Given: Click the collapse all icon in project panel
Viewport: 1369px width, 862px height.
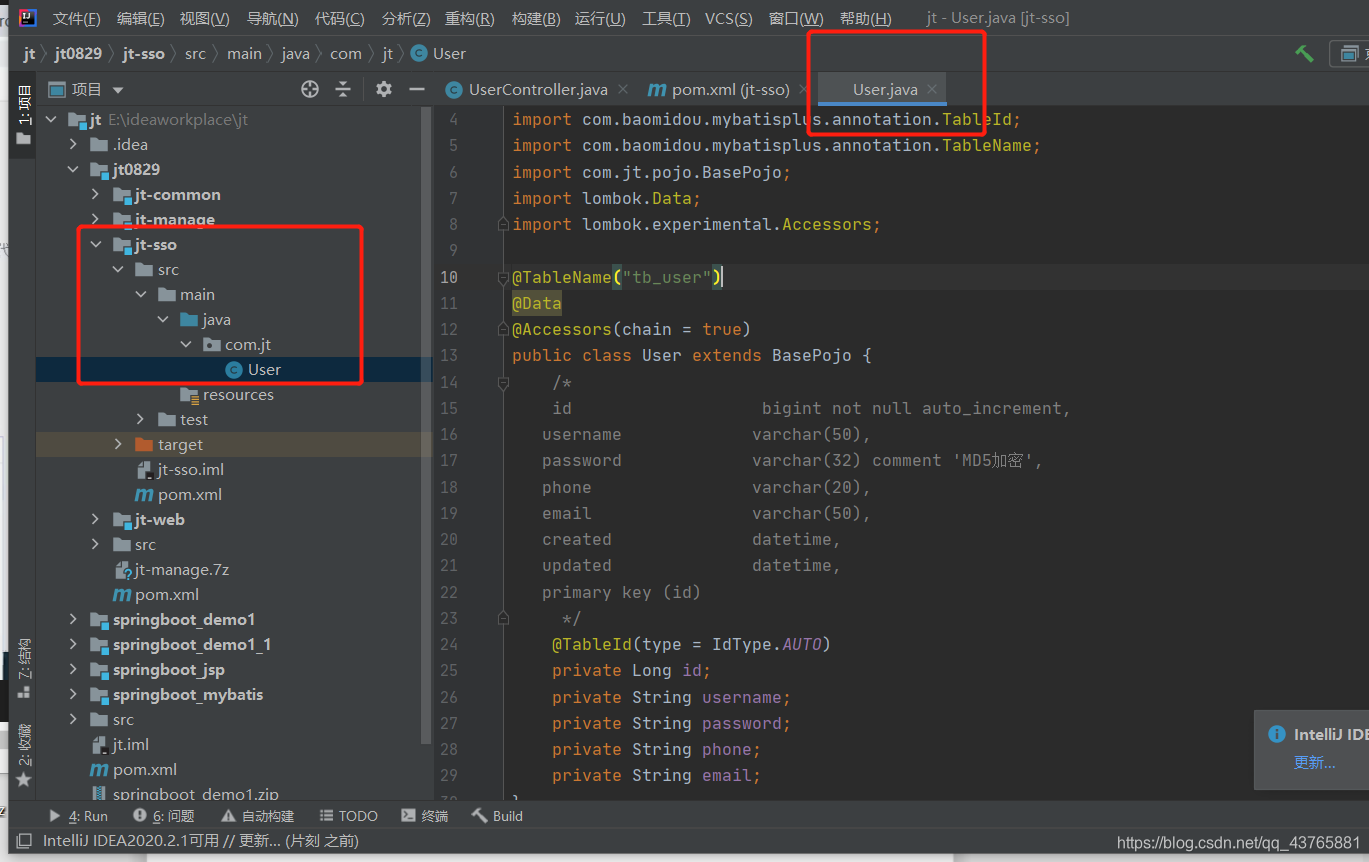Looking at the screenshot, I should click(x=343, y=89).
